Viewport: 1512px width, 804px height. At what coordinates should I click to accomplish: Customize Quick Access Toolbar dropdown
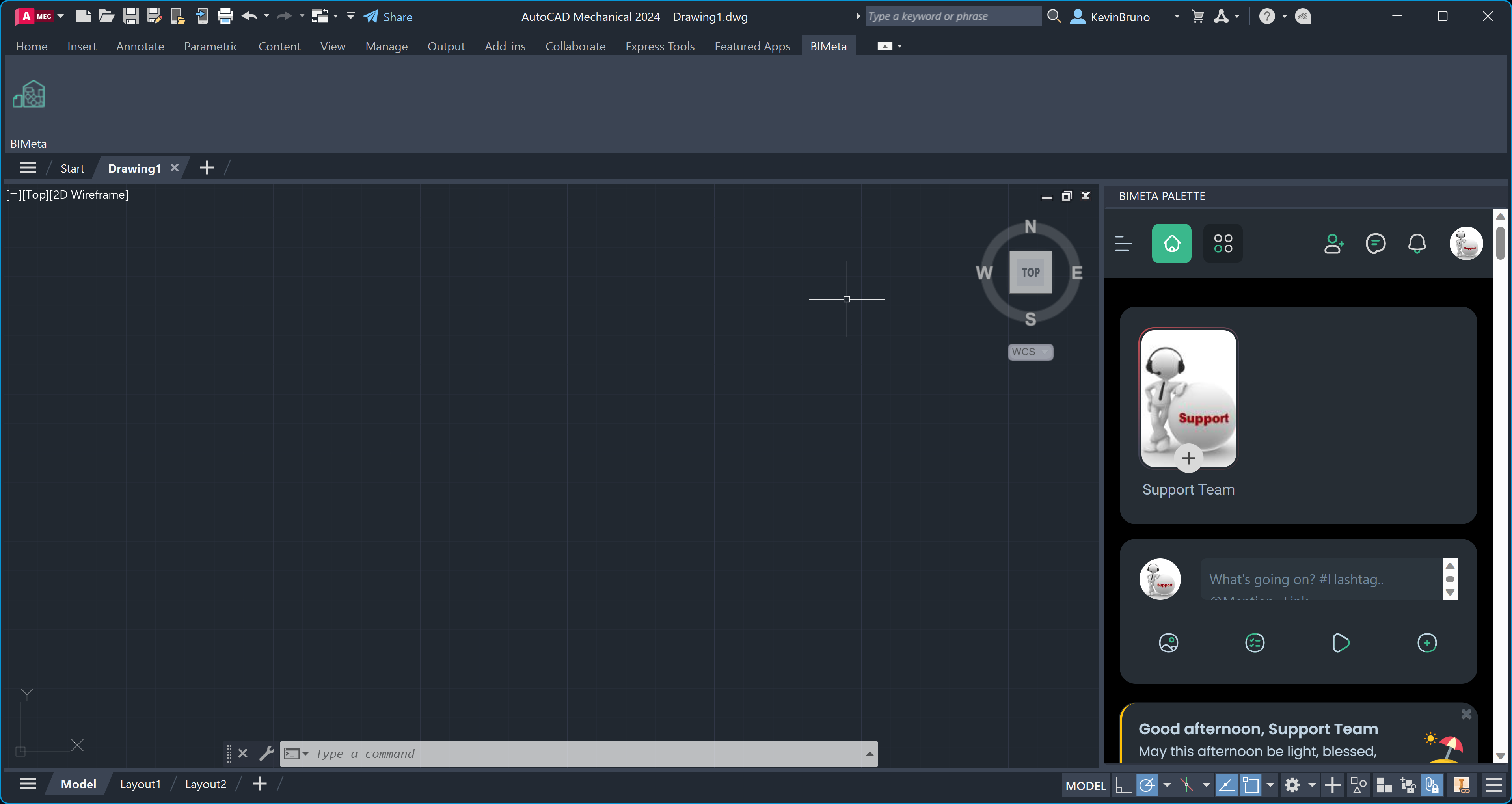point(350,16)
